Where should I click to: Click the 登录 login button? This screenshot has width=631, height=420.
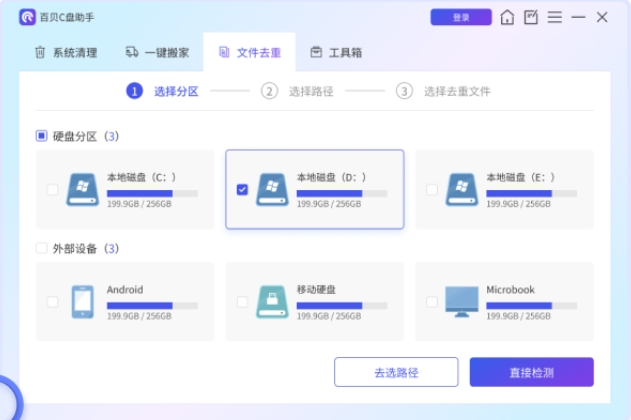pos(461,17)
